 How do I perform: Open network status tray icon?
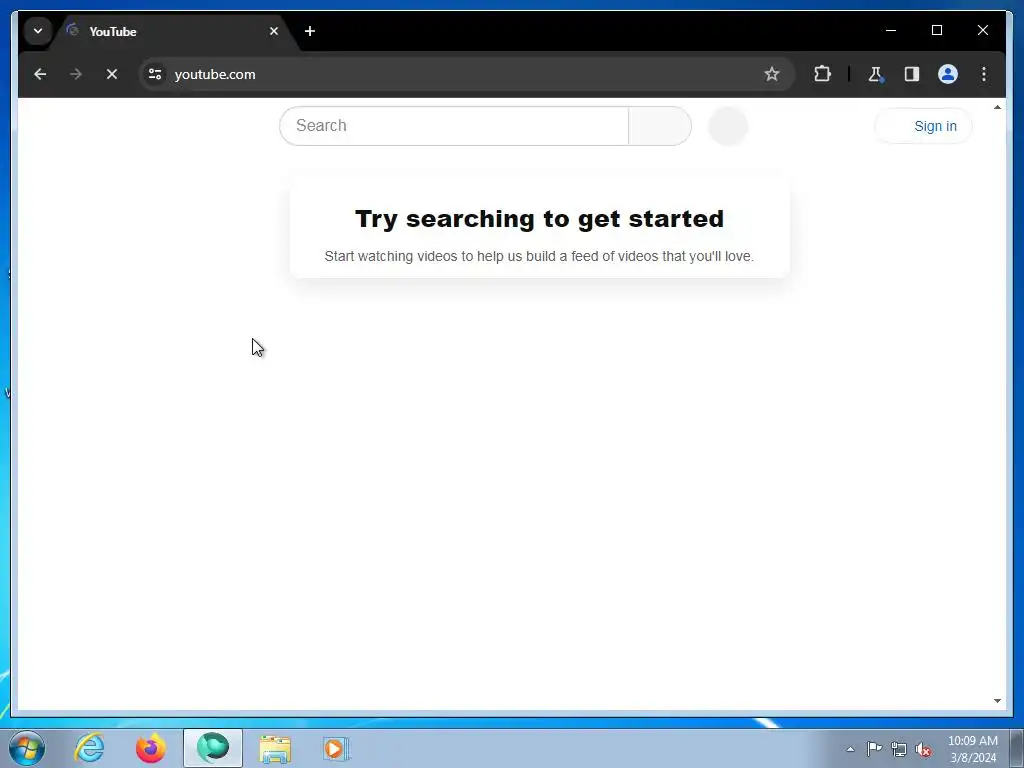click(899, 749)
